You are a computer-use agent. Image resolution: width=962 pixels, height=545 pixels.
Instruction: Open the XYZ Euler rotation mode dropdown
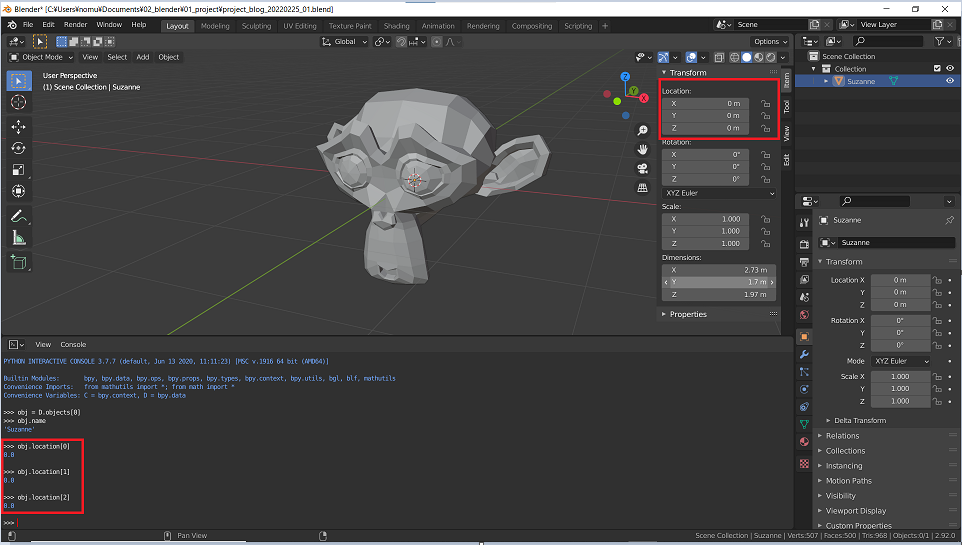pos(719,193)
